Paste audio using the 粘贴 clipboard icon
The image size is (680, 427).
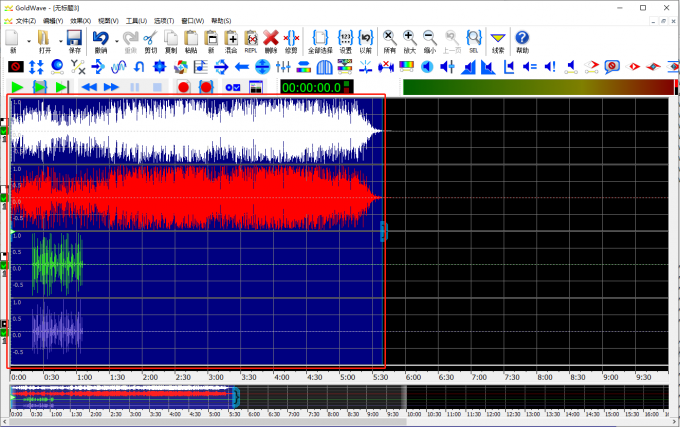[x=191, y=42]
